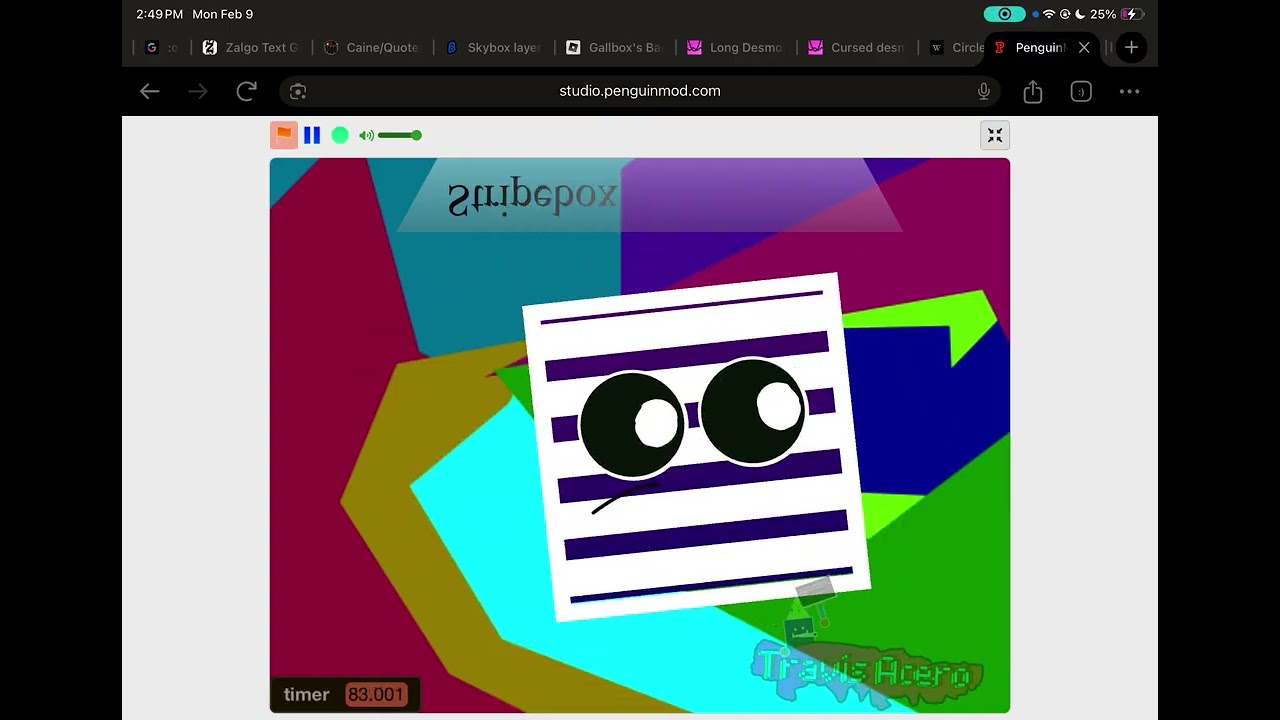Click the timer variable value 83.001
Viewport: 1280px width, 720px height.
pyautogui.click(x=376, y=694)
